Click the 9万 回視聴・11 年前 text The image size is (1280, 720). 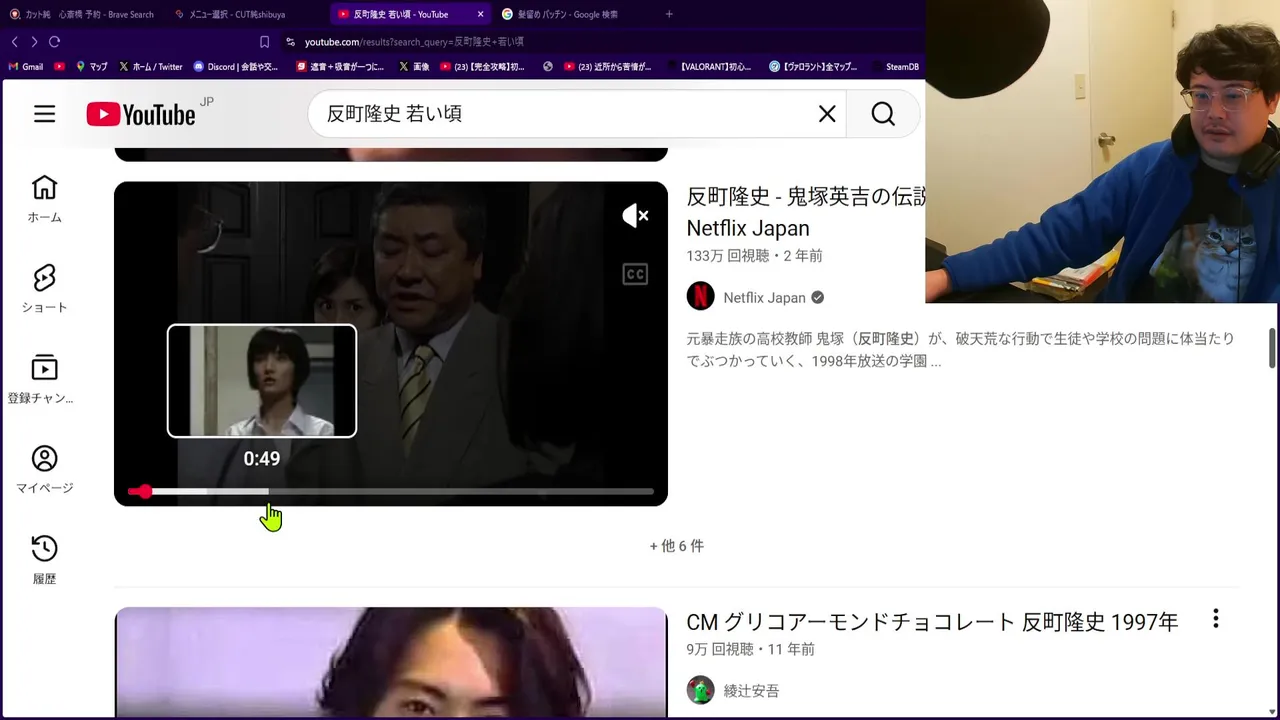pos(750,649)
